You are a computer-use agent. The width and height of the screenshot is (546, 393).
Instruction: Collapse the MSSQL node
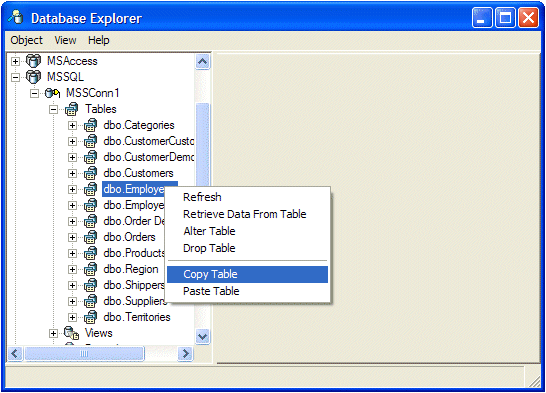(x=15, y=77)
